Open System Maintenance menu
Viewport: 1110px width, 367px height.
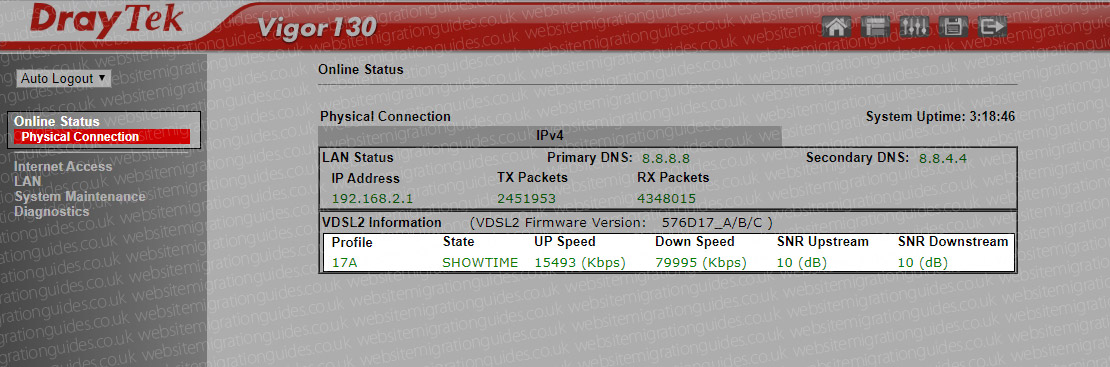click(79, 196)
